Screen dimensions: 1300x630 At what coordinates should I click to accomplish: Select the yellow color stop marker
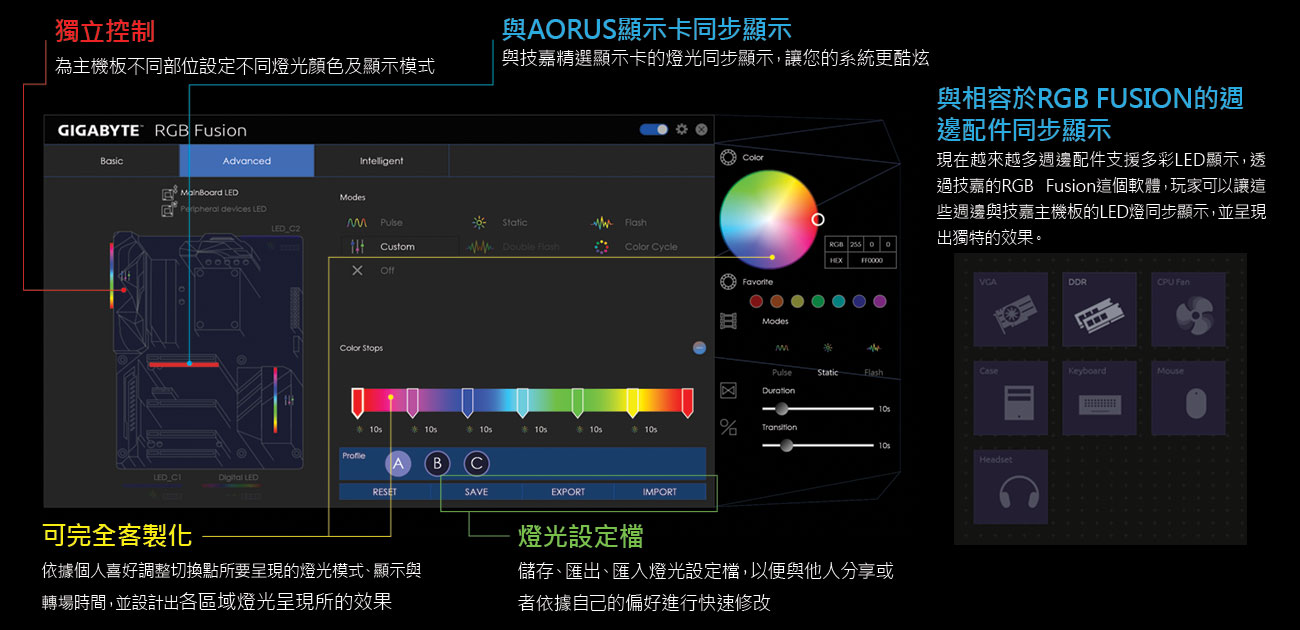pos(632,403)
